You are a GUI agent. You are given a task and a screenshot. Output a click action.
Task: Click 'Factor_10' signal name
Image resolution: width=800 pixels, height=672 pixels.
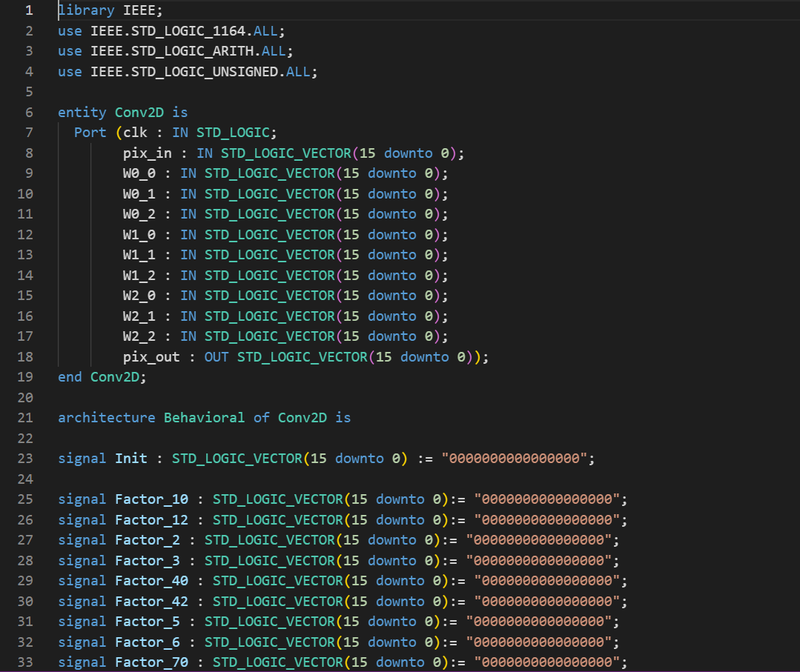151,499
